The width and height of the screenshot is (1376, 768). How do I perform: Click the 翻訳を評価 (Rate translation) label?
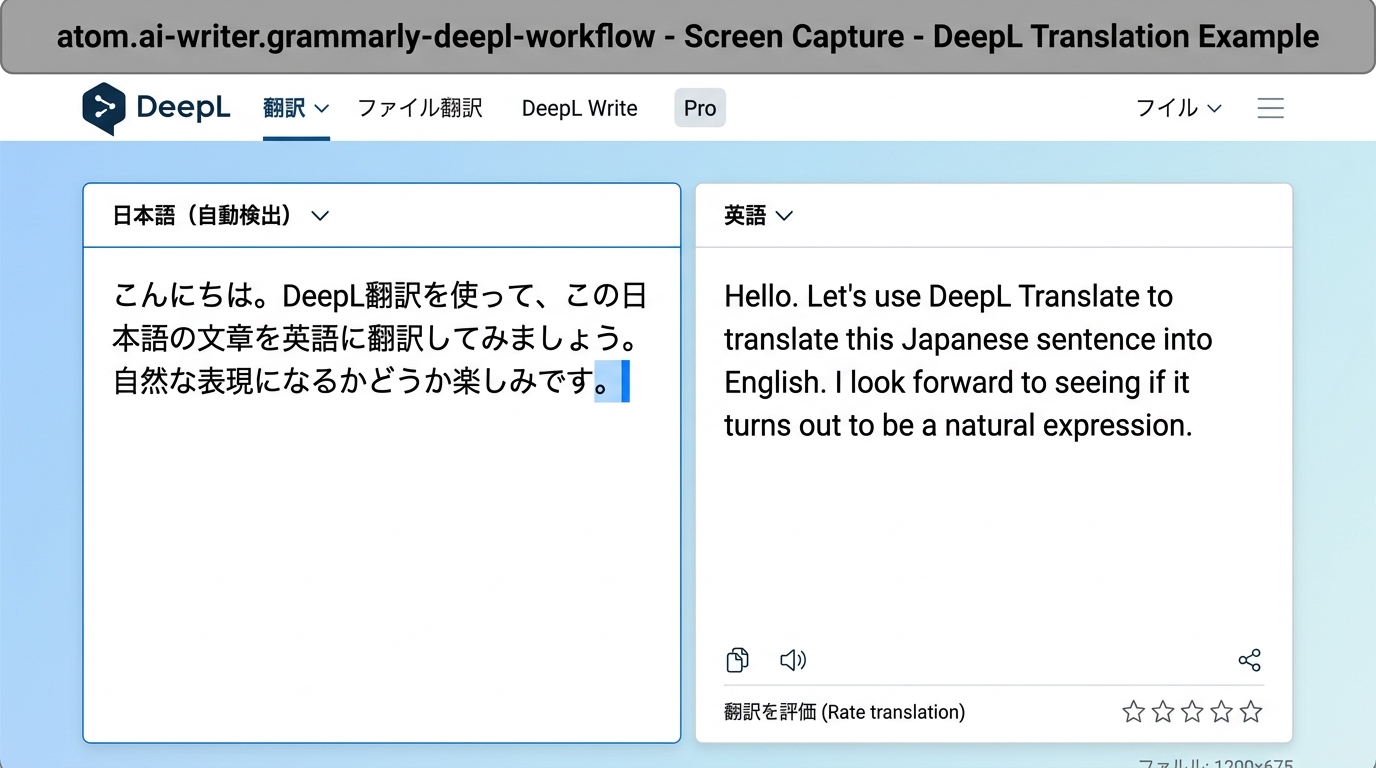[844, 712]
